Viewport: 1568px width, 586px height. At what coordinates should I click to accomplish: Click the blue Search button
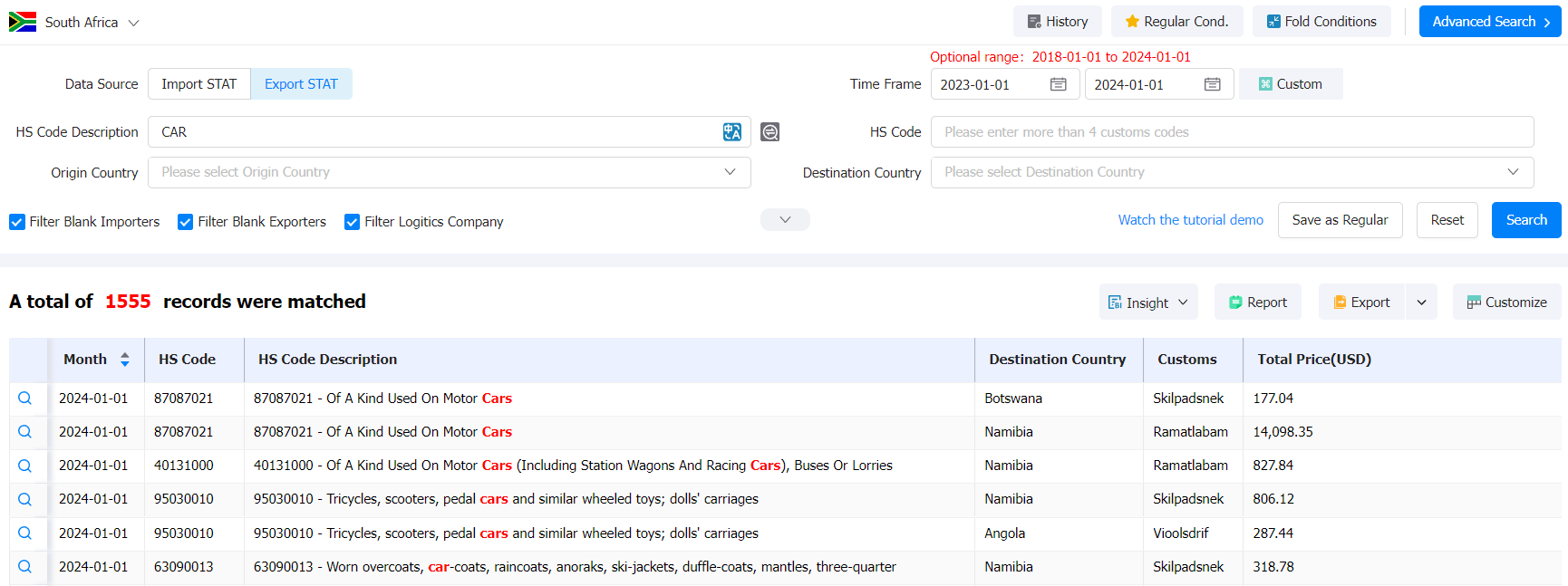click(1525, 220)
